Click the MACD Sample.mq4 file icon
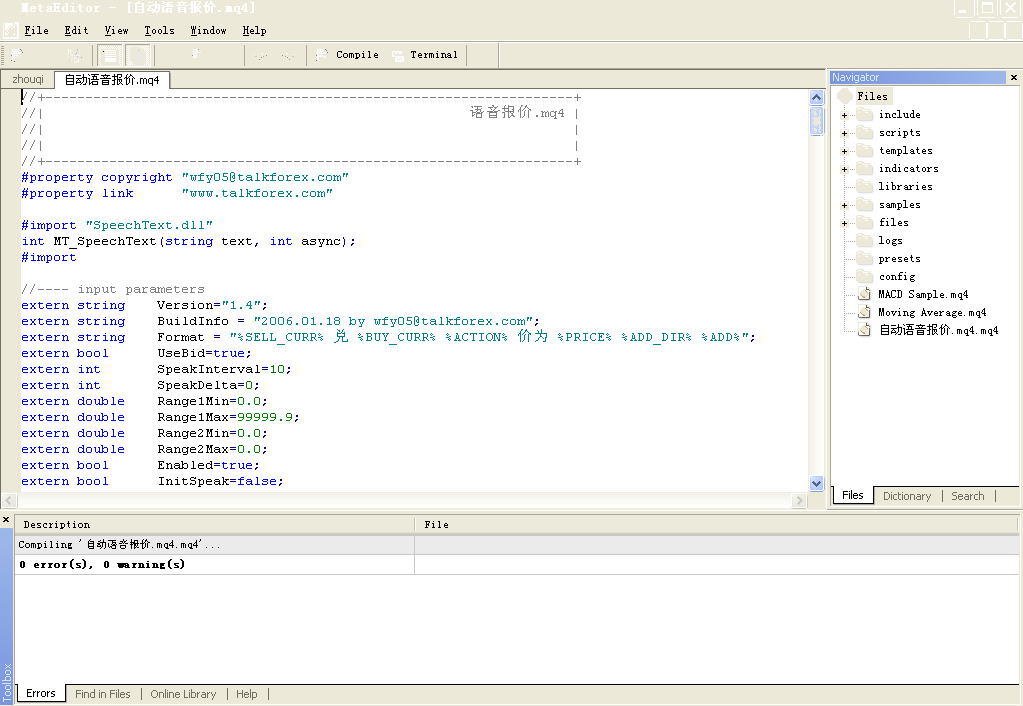 pos(864,294)
